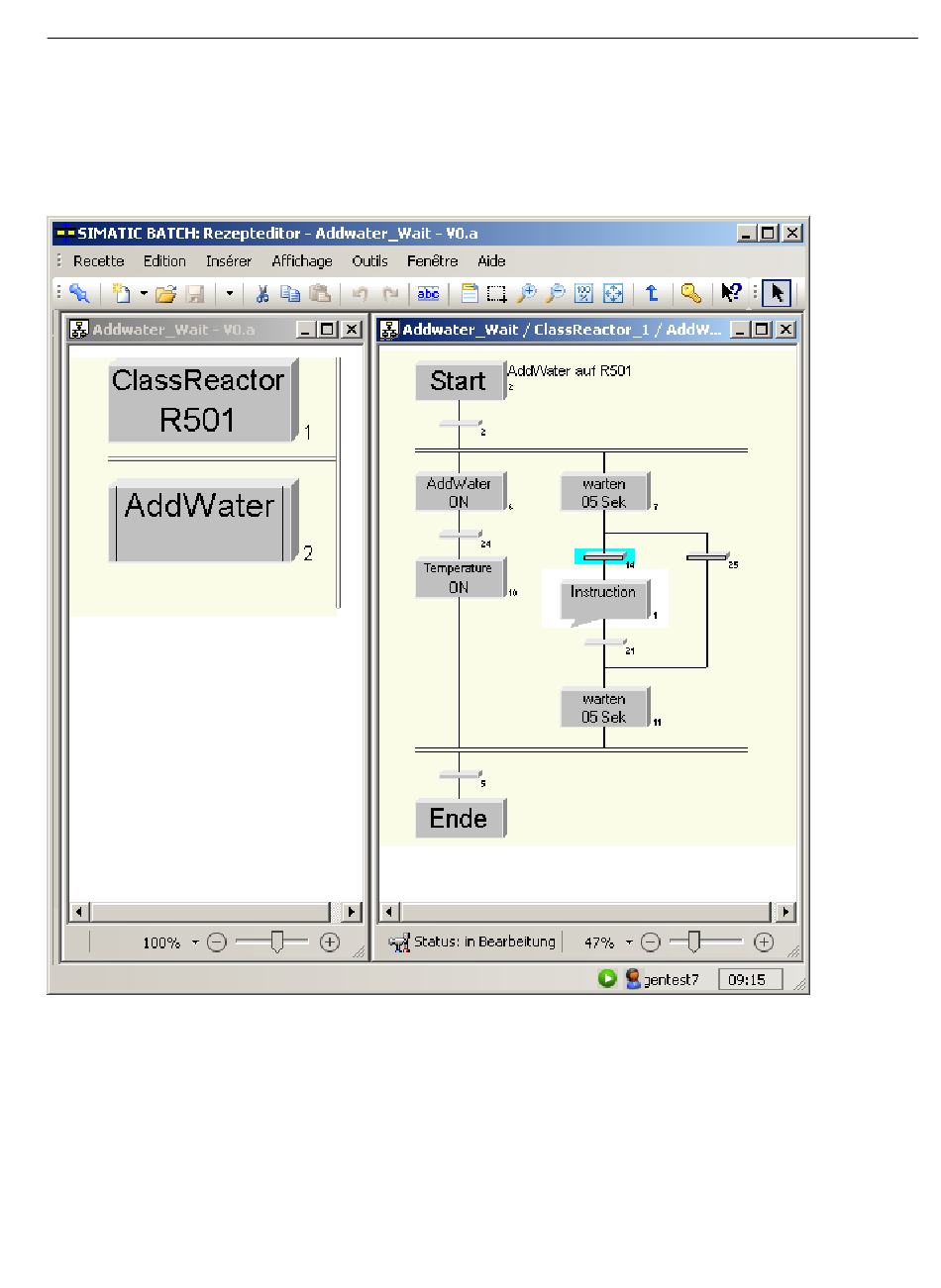Viewport: 941px width, 1288px height.
Task: Redo the last action
Action: coord(390,293)
